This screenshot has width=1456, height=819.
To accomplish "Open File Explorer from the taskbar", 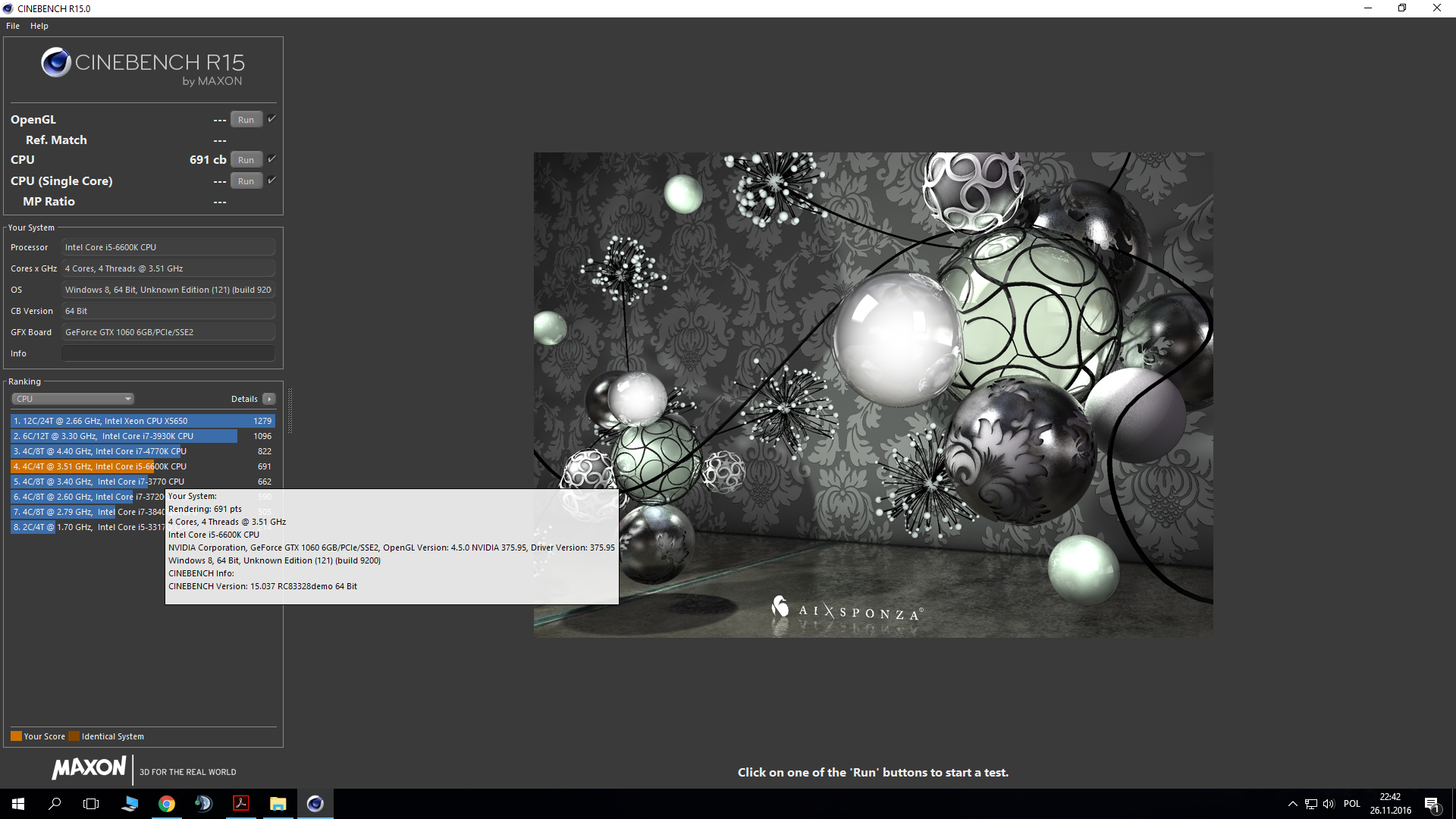I will [278, 804].
